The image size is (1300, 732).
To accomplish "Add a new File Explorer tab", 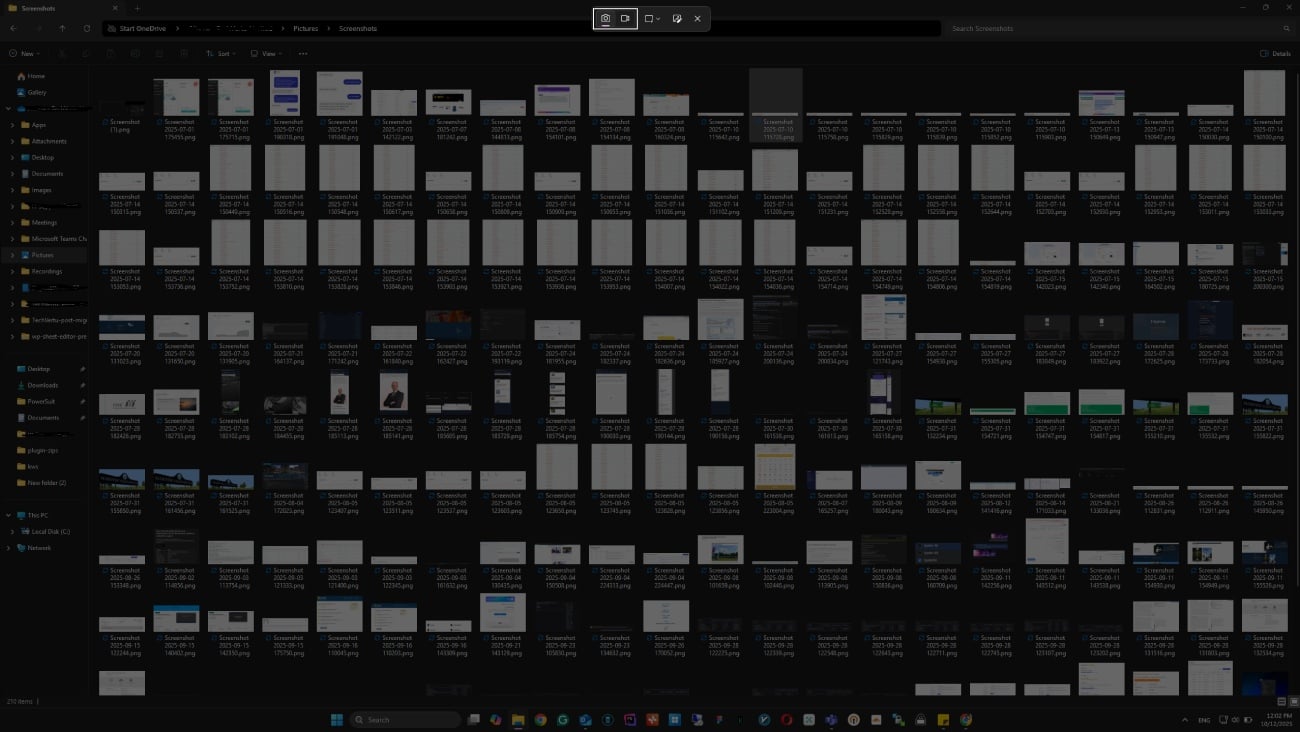I will 137,8.
